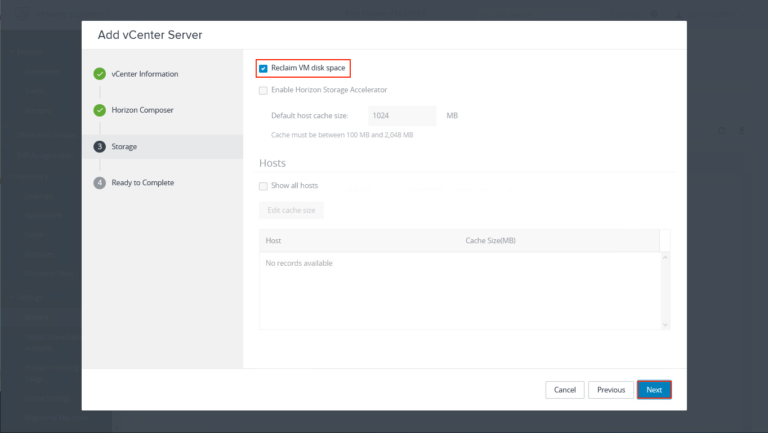The width and height of the screenshot is (768, 433).
Task: Click the Host column header
Action: click(273, 241)
